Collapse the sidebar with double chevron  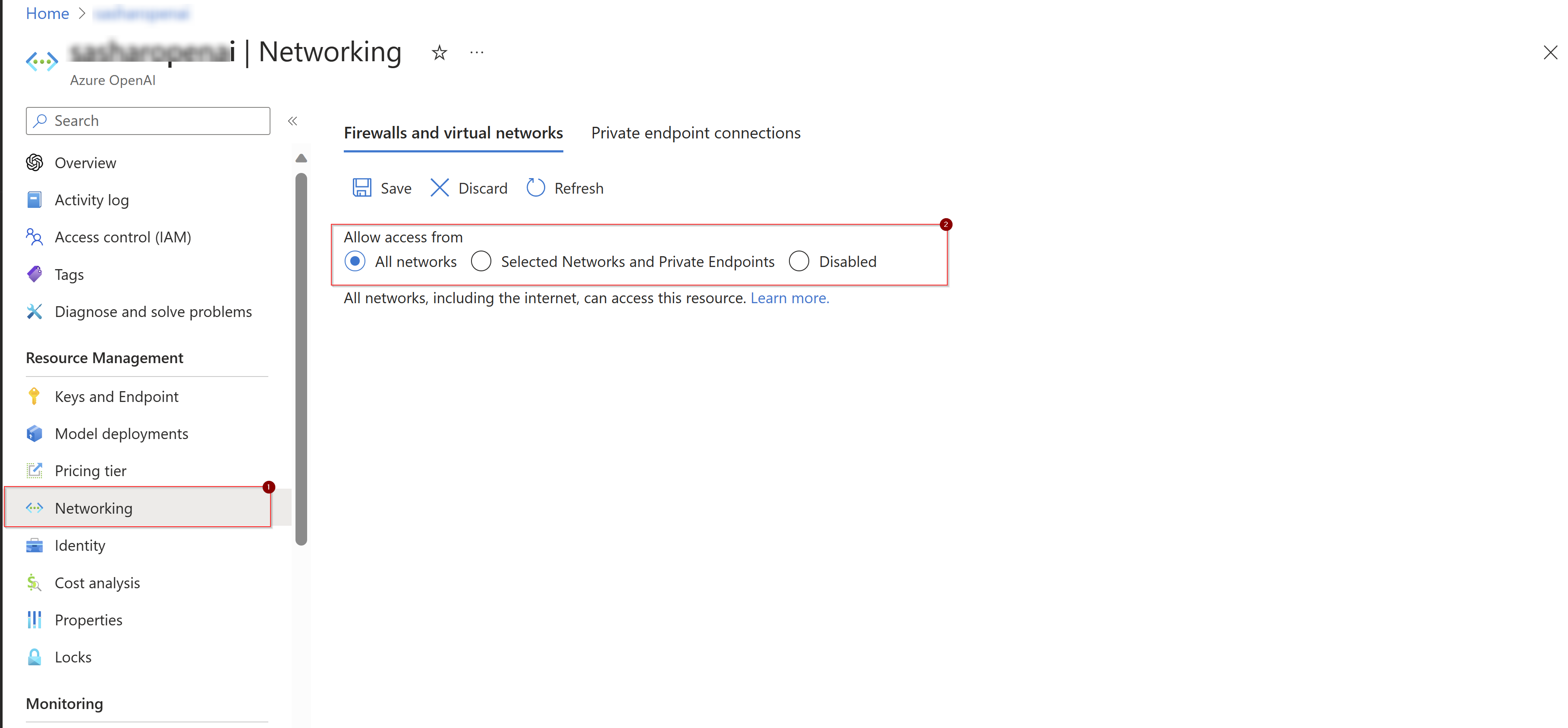[292, 120]
